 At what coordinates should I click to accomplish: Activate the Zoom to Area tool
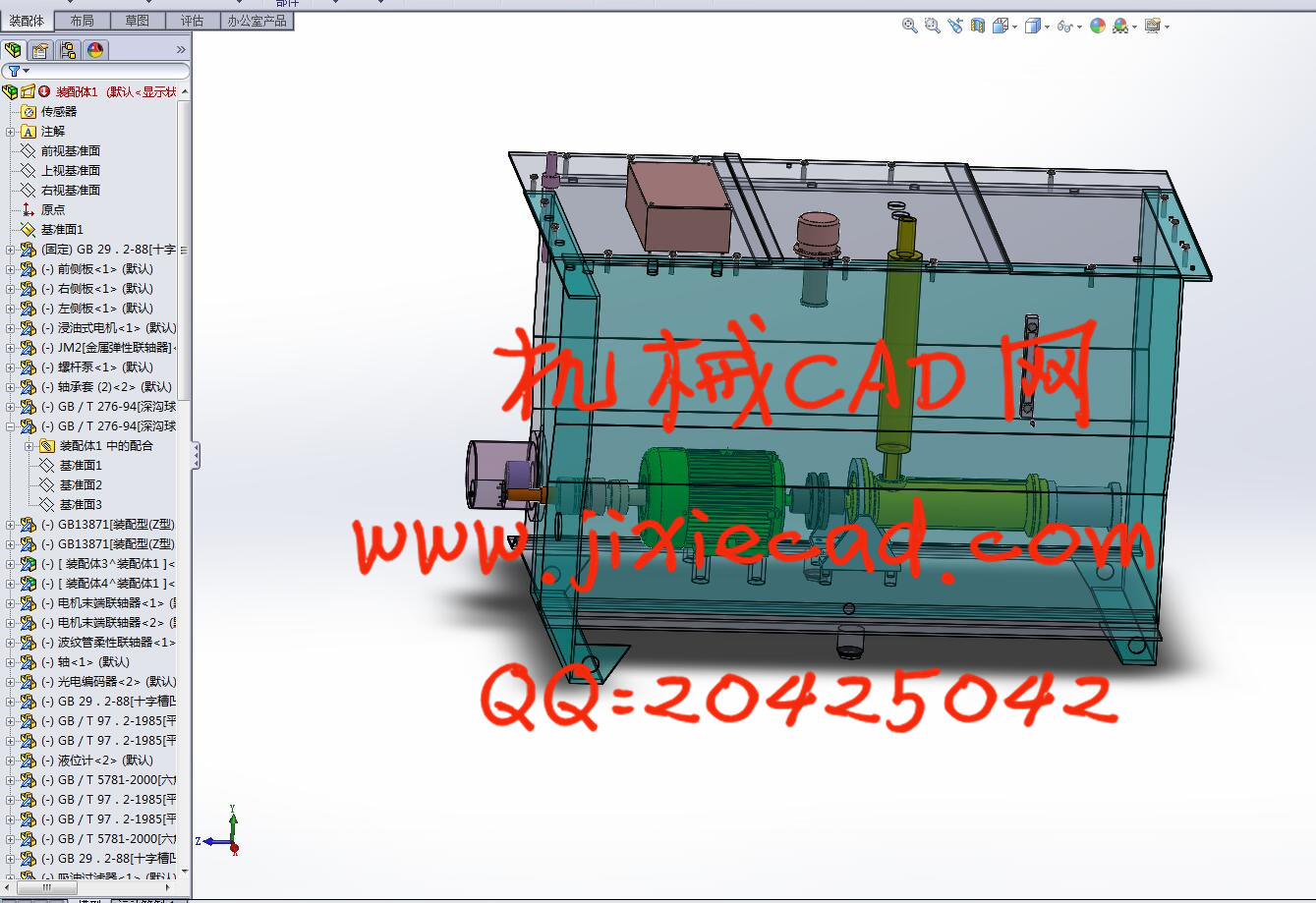(932, 27)
